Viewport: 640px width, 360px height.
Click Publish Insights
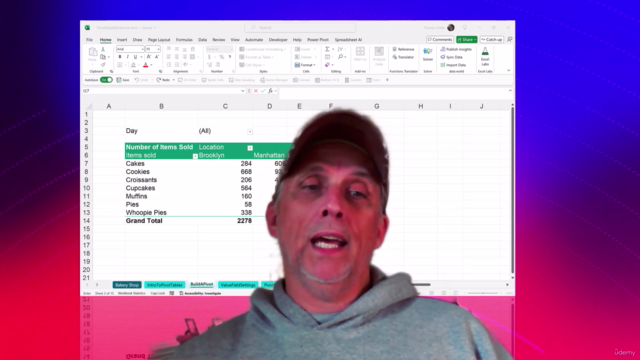coord(456,49)
